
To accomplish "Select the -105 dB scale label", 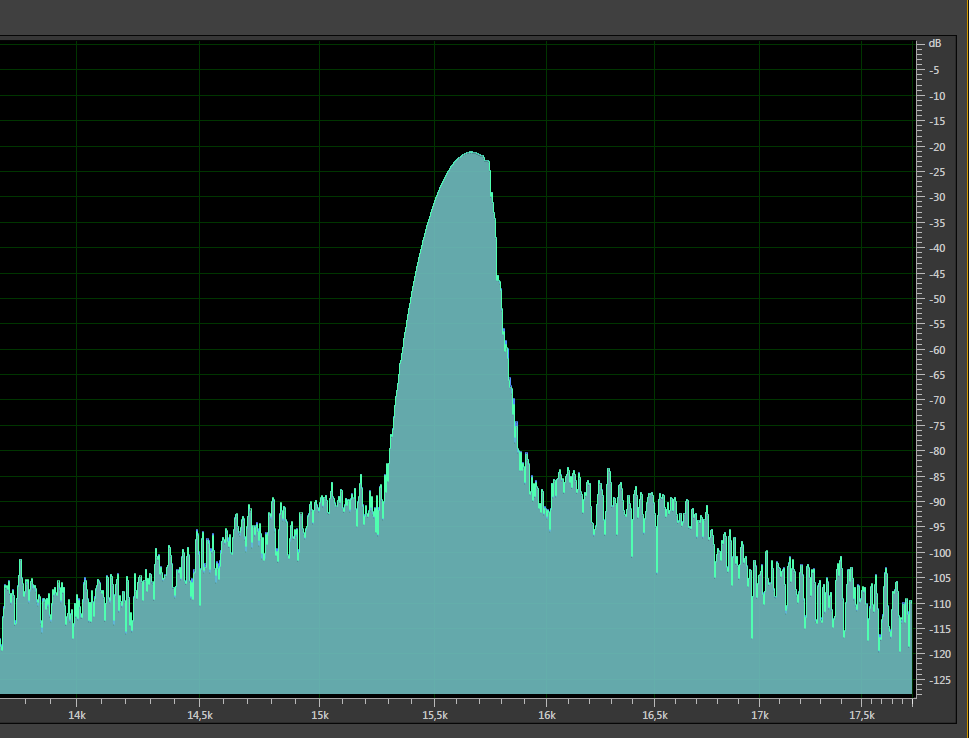I will [x=939, y=578].
